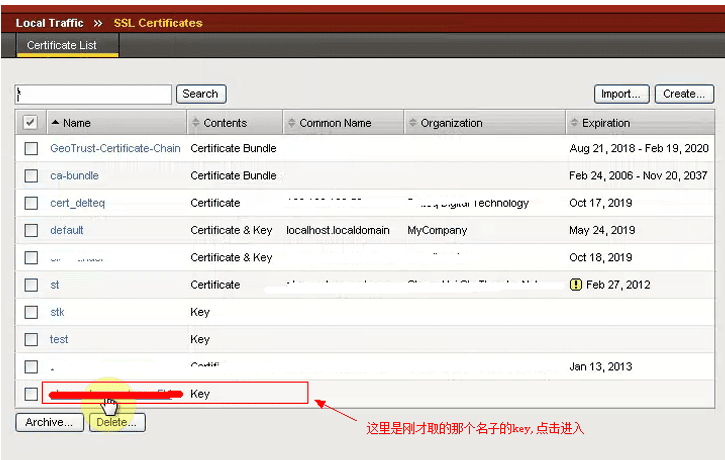The width and height of the screenshot is (725, 460).
Task: Click the Common Name column sort icon
Action: point(291,123)
